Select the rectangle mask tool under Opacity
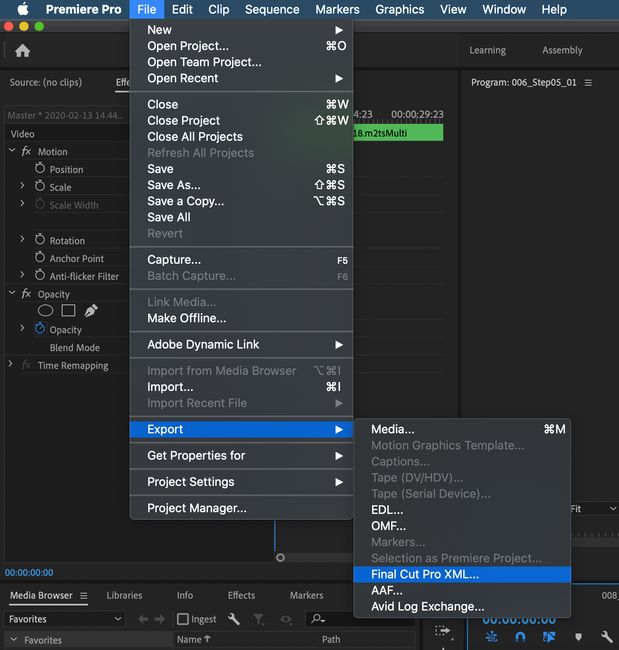Screen dimensions: 619x650 tap(68, 311)
